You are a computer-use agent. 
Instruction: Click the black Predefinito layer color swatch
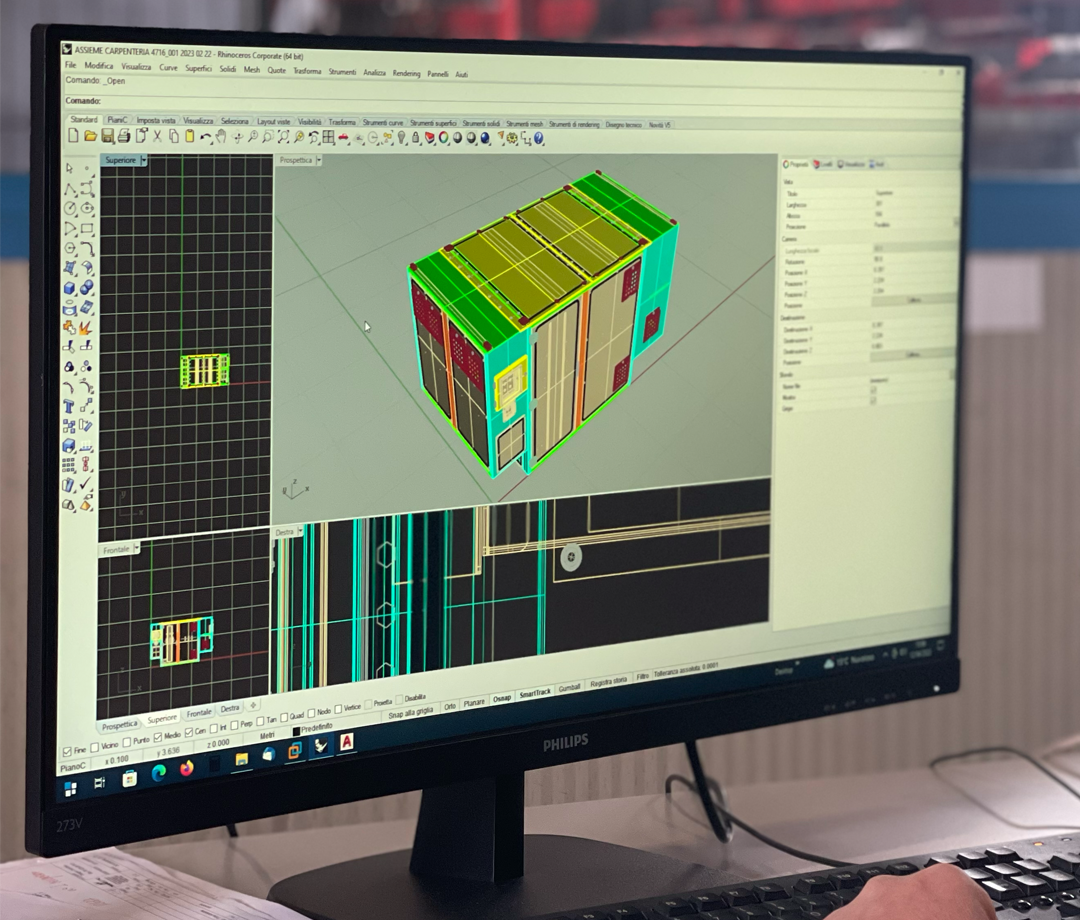click(x=295, y=732)
